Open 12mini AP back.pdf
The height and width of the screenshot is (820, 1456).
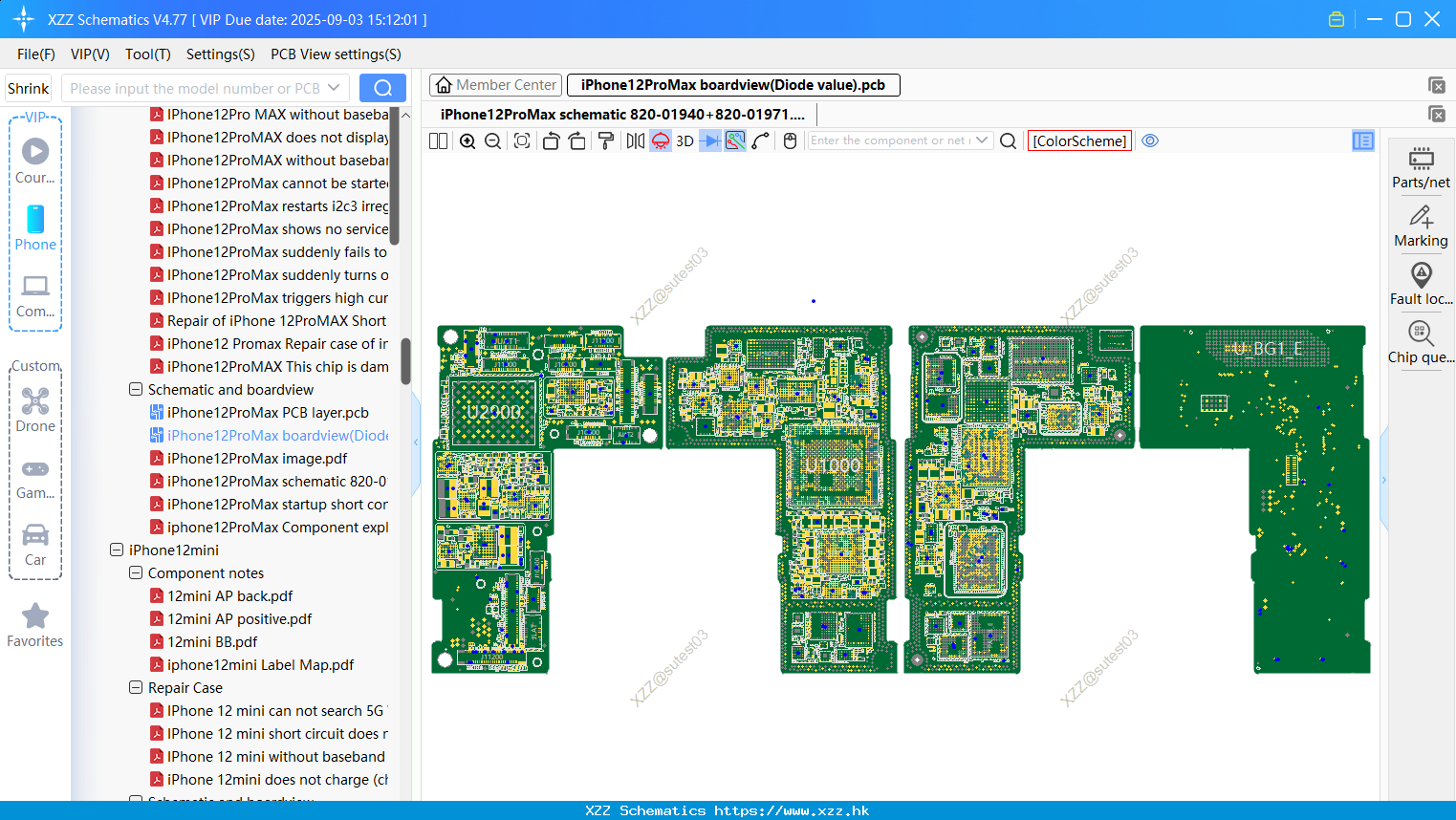[x=229, y=595]
